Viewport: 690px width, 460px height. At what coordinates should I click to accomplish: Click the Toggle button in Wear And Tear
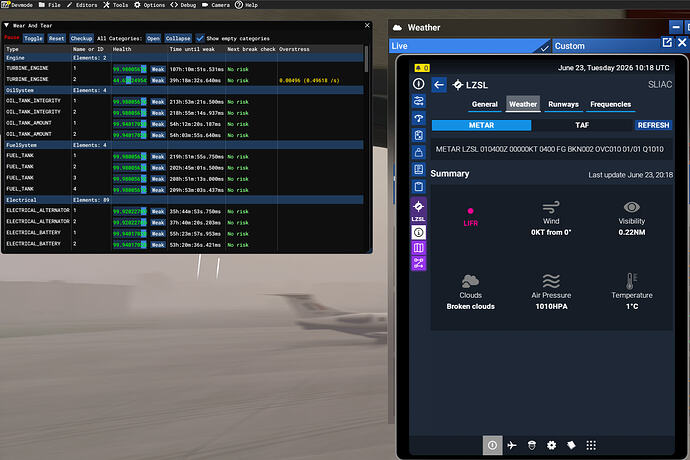point(33,38)
